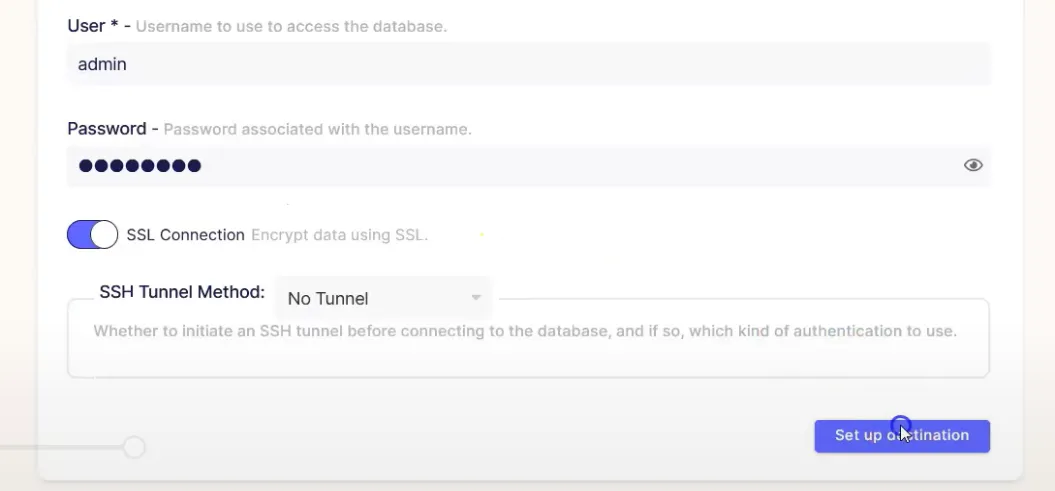
Task: Click the admin text in User field
Action: 102,64
